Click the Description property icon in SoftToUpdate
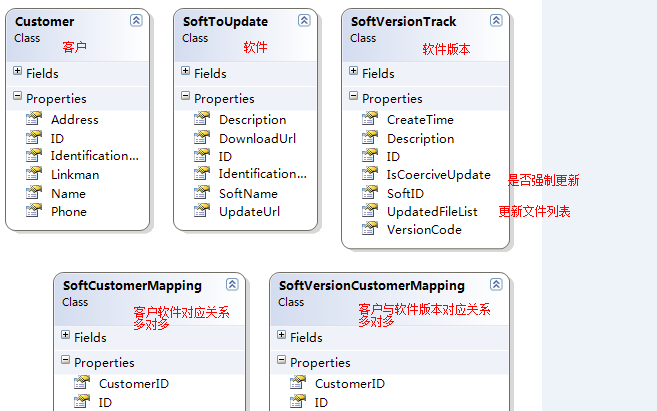Viewport: 657px width, 411px height. pos(202,119)
